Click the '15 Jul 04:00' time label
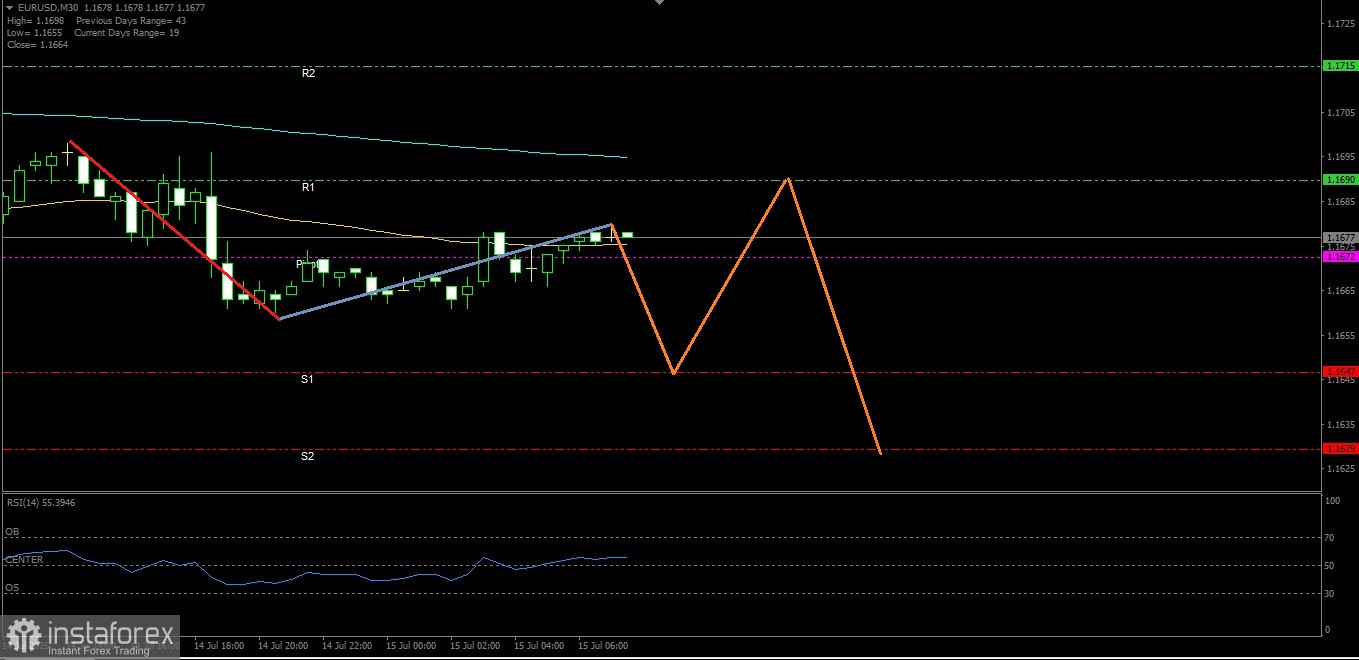This screenshot has width=1359, height=660. [539, 646]
